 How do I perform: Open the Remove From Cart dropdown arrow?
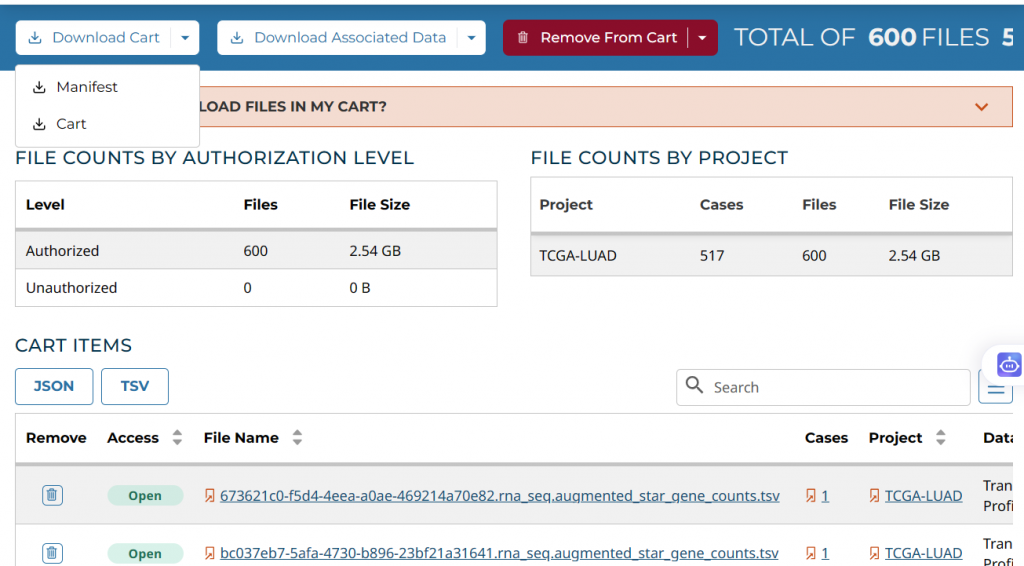pyautogui.click(x=702, y=38)
